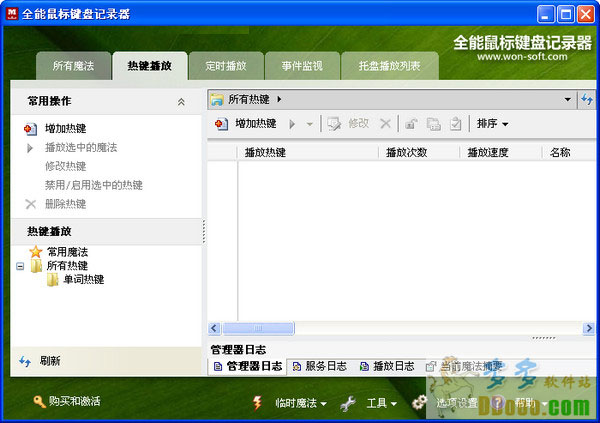Image resolution: width=600 pixels, height=423 pixels.
Task: Sort by the 播放次数 column header
Action: tap(419, 153)
